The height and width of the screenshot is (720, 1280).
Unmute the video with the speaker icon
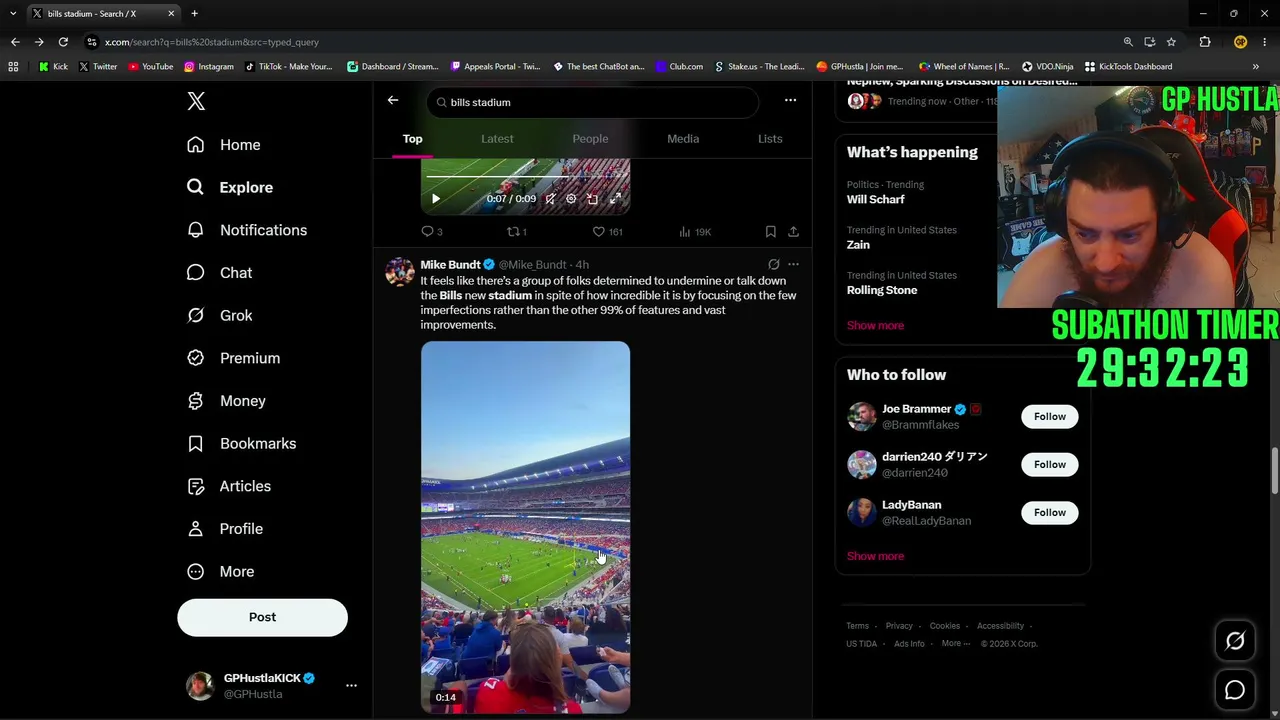pos(550,199)
